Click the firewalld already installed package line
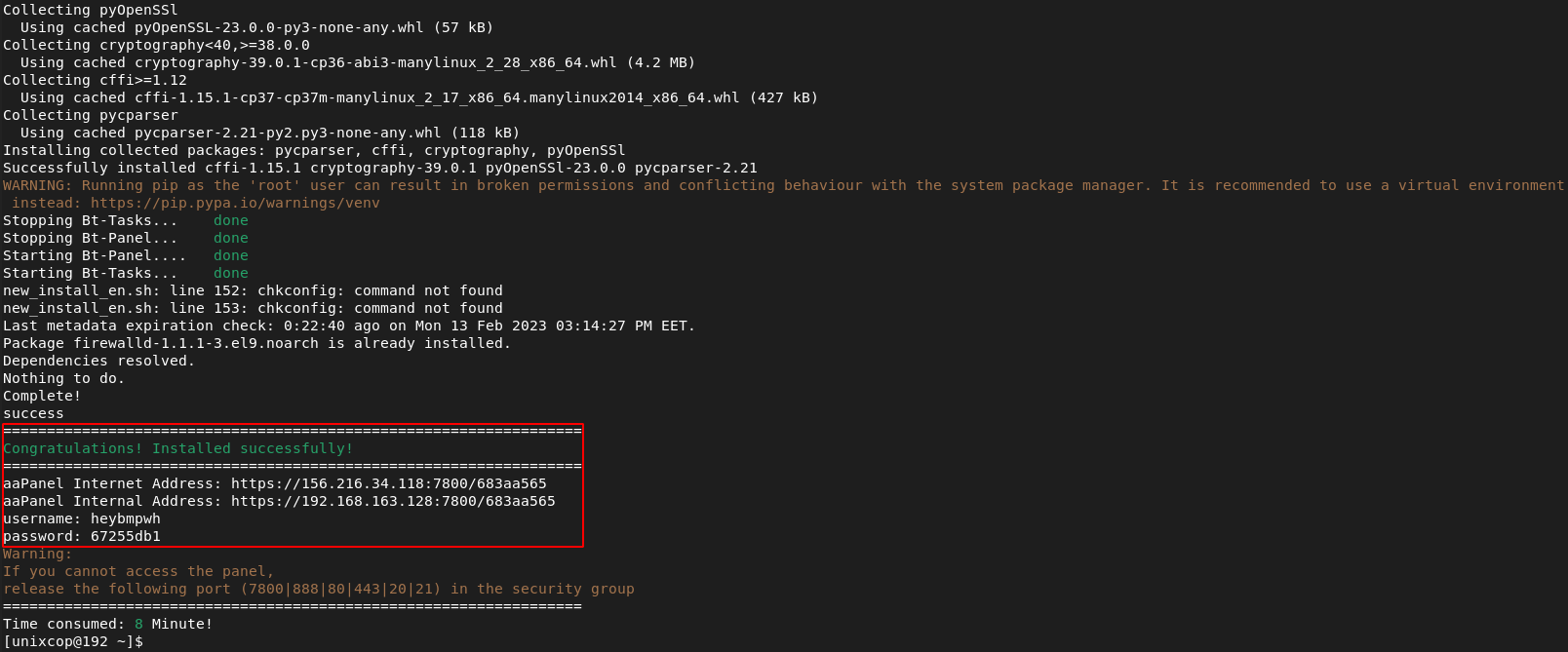1568x652 pixels. (257, 343)
